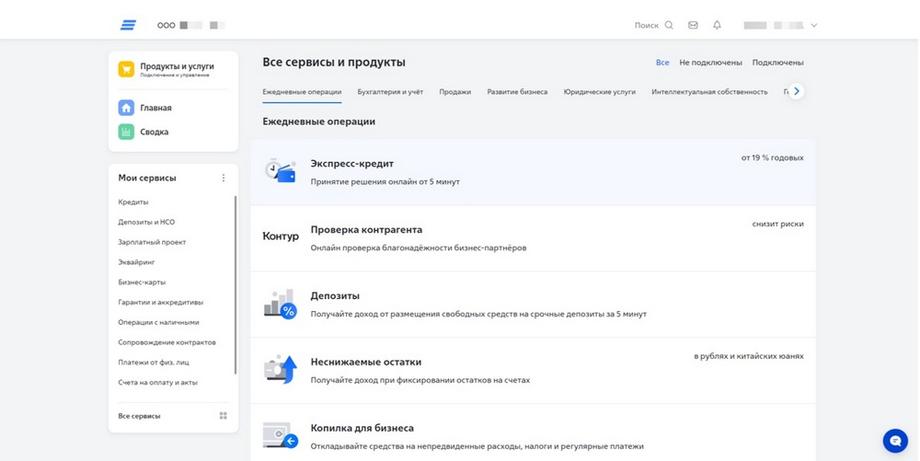The width and height of the screenshot is (920, 461).
Task: Click 'Онлайн проверка благонадёжности бизнес-партнёров' text
Action: tap(418, 248)
